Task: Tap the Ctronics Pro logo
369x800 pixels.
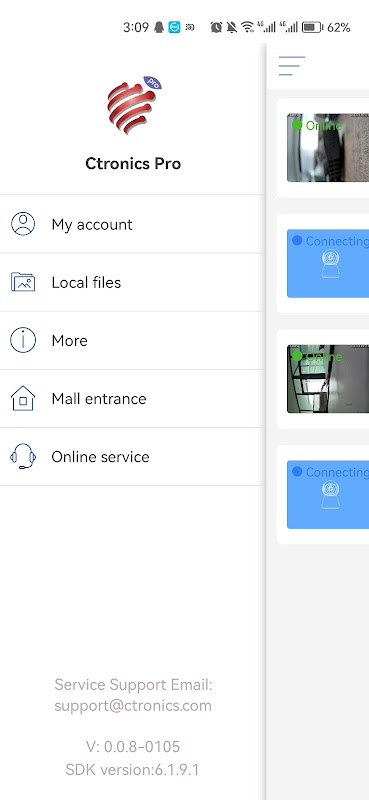Action: tap(133, 105)
